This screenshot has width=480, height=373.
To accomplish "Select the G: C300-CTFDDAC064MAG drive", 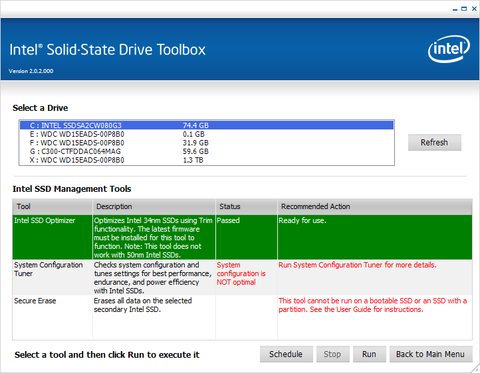I will pos(206,151).
